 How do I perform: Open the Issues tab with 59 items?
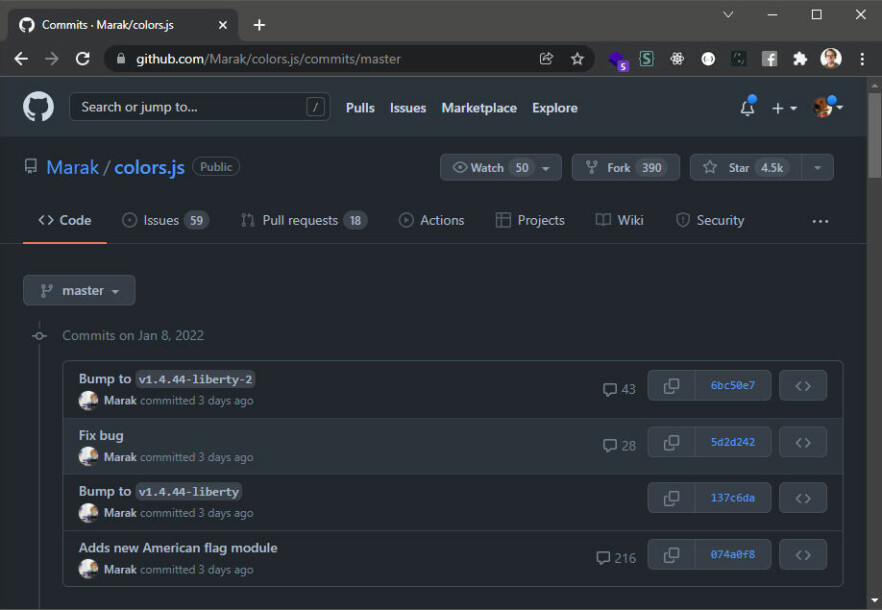[166, 221]
